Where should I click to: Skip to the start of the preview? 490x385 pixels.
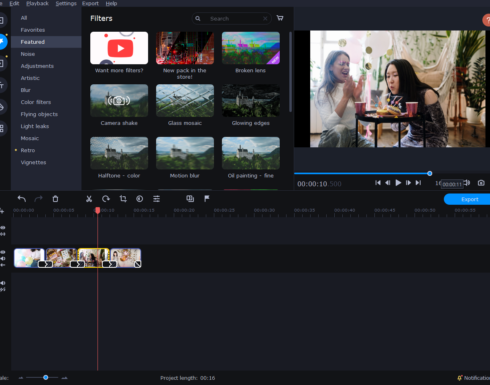(378, 183)
